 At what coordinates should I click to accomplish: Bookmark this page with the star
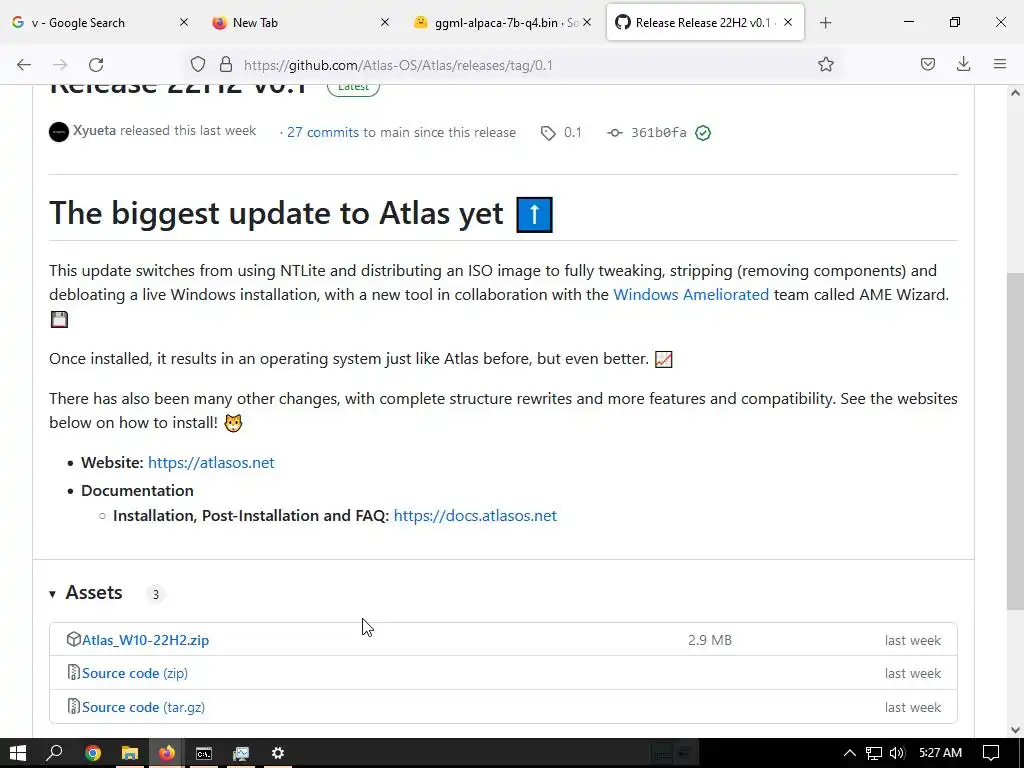[825, 65]
